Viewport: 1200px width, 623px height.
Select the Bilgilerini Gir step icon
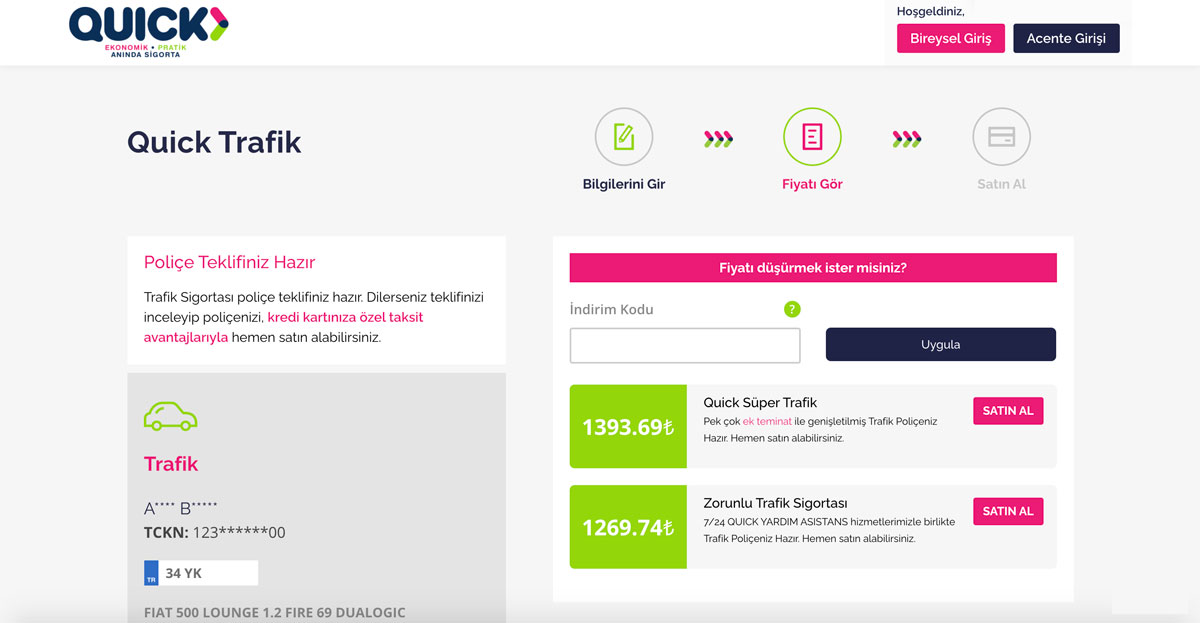624,136
